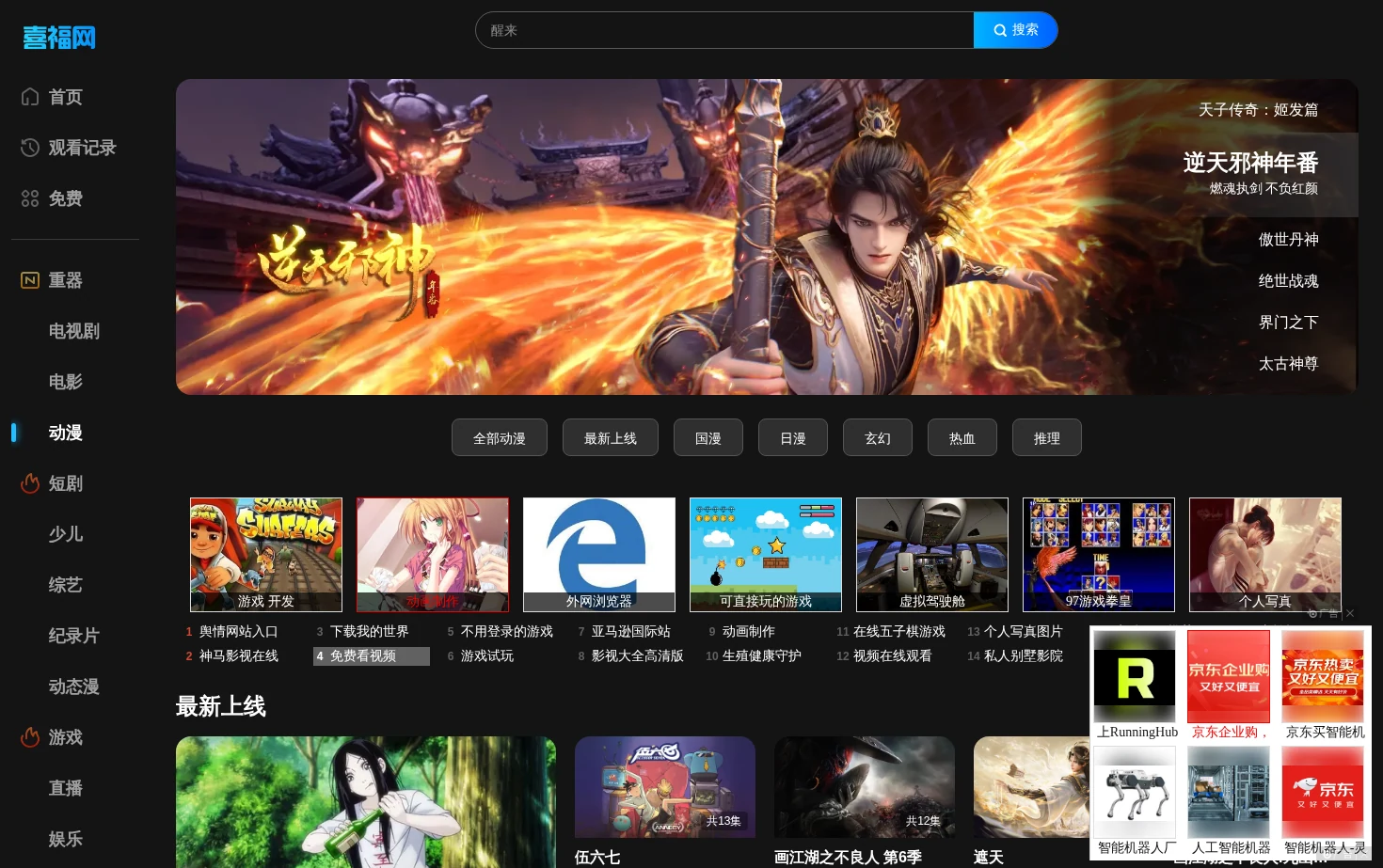This screenshot has width=1383, height=868.
Task: Click the highlighted 免费看视频 link
Action: tap(363, 656)
